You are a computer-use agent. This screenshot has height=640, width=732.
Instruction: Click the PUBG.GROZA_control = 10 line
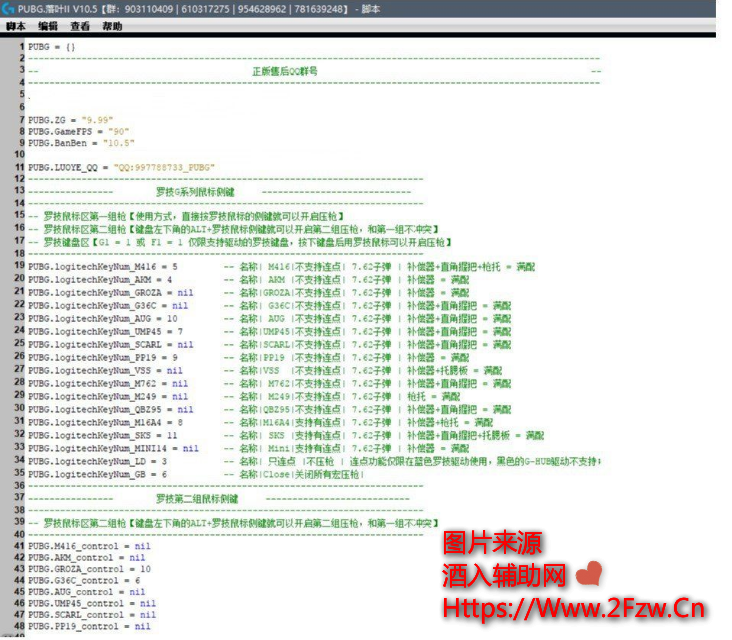pyautogui.click(x=89, y=568)
